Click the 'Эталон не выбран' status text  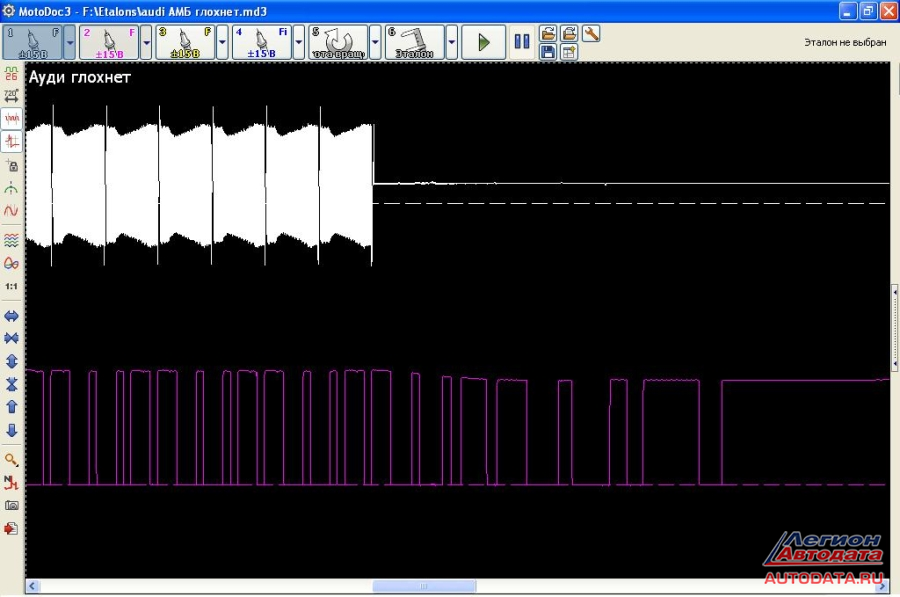[x=845, y=42]
